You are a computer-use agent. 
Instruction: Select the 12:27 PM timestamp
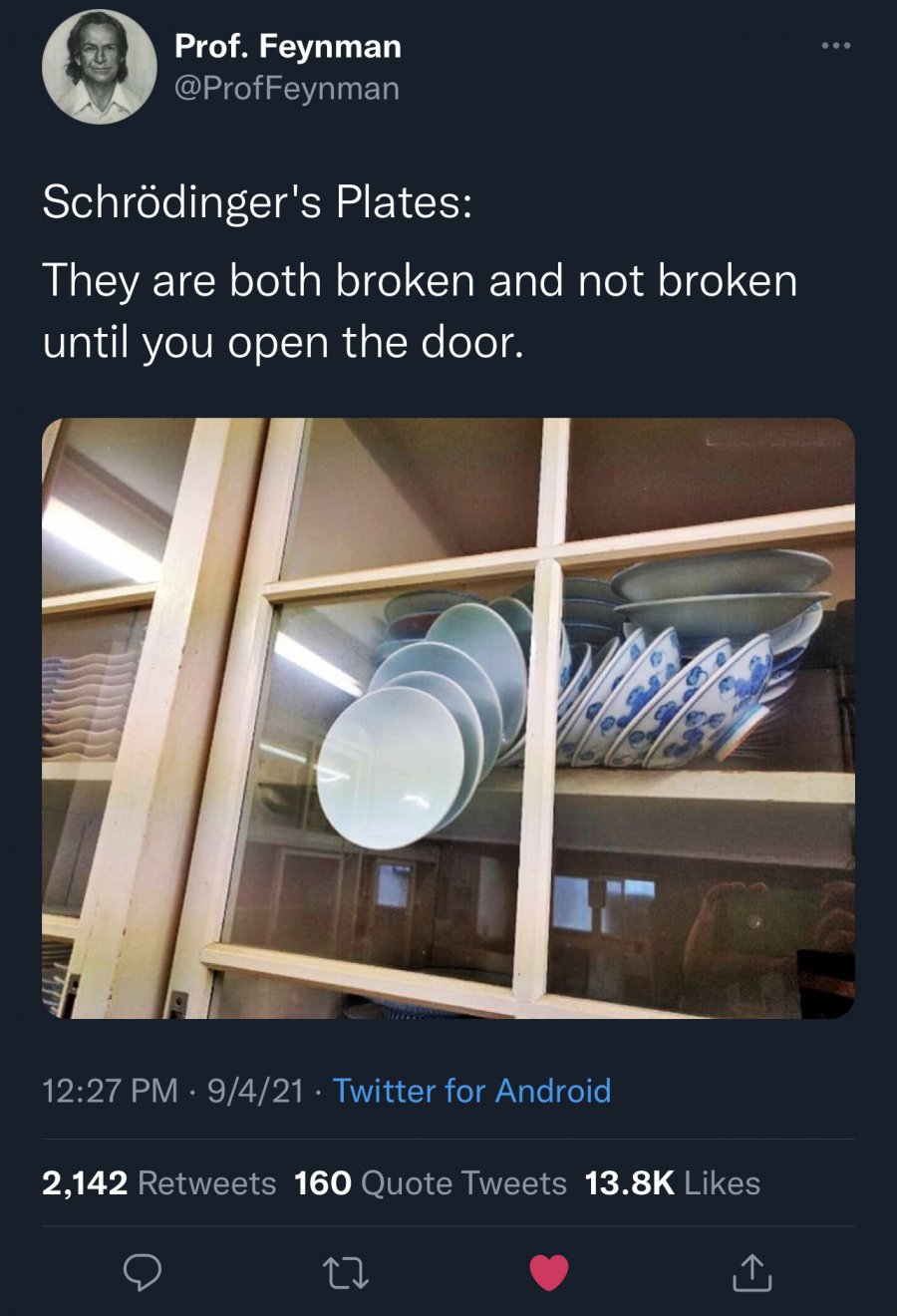click(x=111, y=1091)
